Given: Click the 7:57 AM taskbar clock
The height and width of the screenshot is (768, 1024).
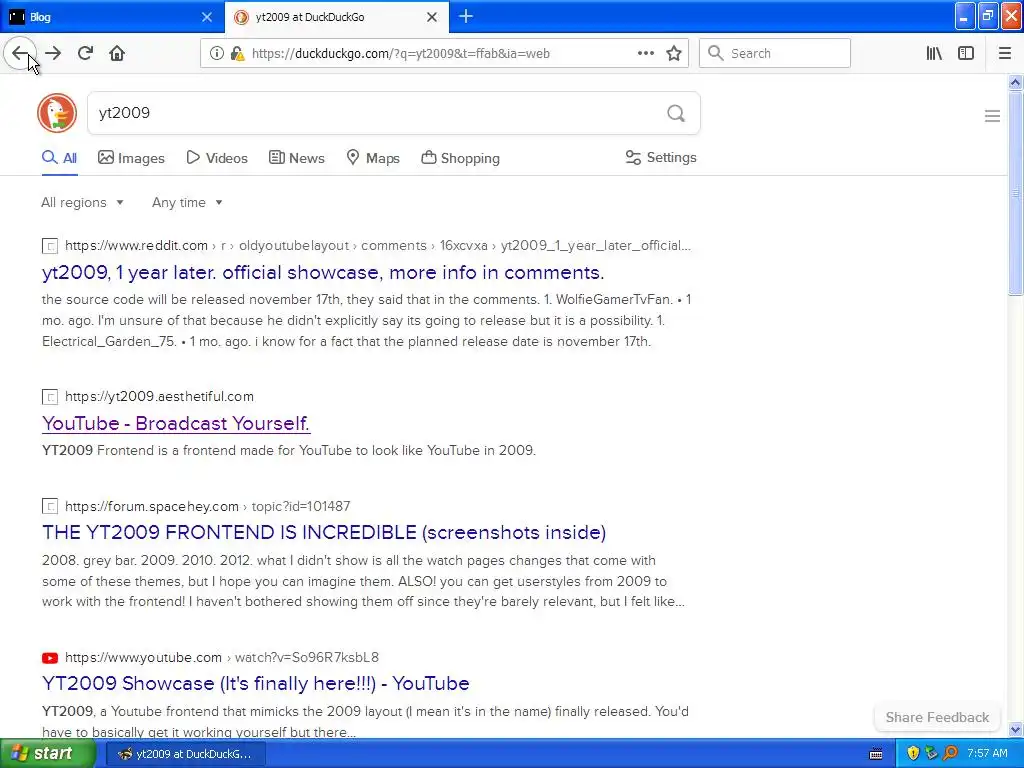Looking at the screenshot, I should click(987, 753).
